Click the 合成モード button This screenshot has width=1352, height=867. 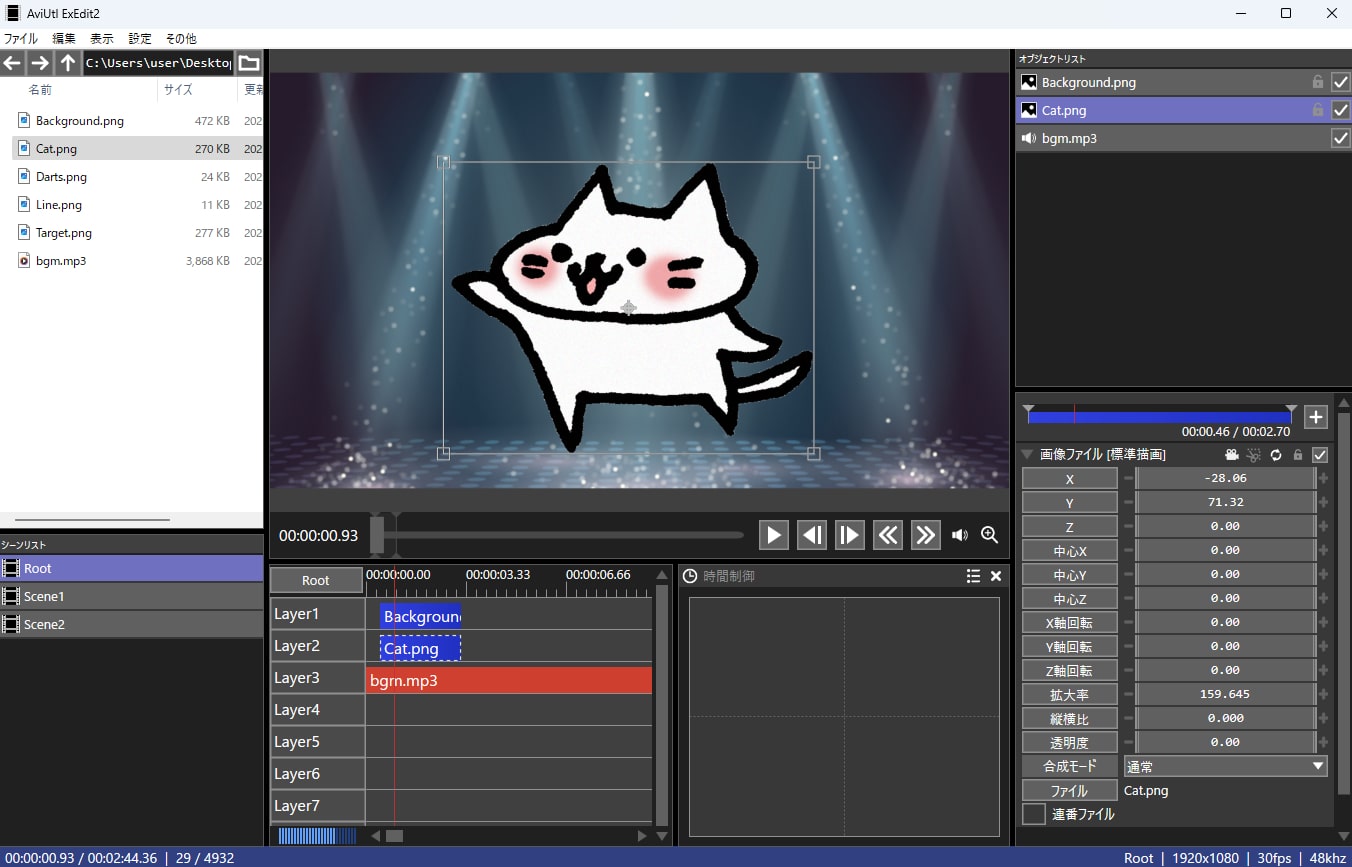[x=1070, y=766]
